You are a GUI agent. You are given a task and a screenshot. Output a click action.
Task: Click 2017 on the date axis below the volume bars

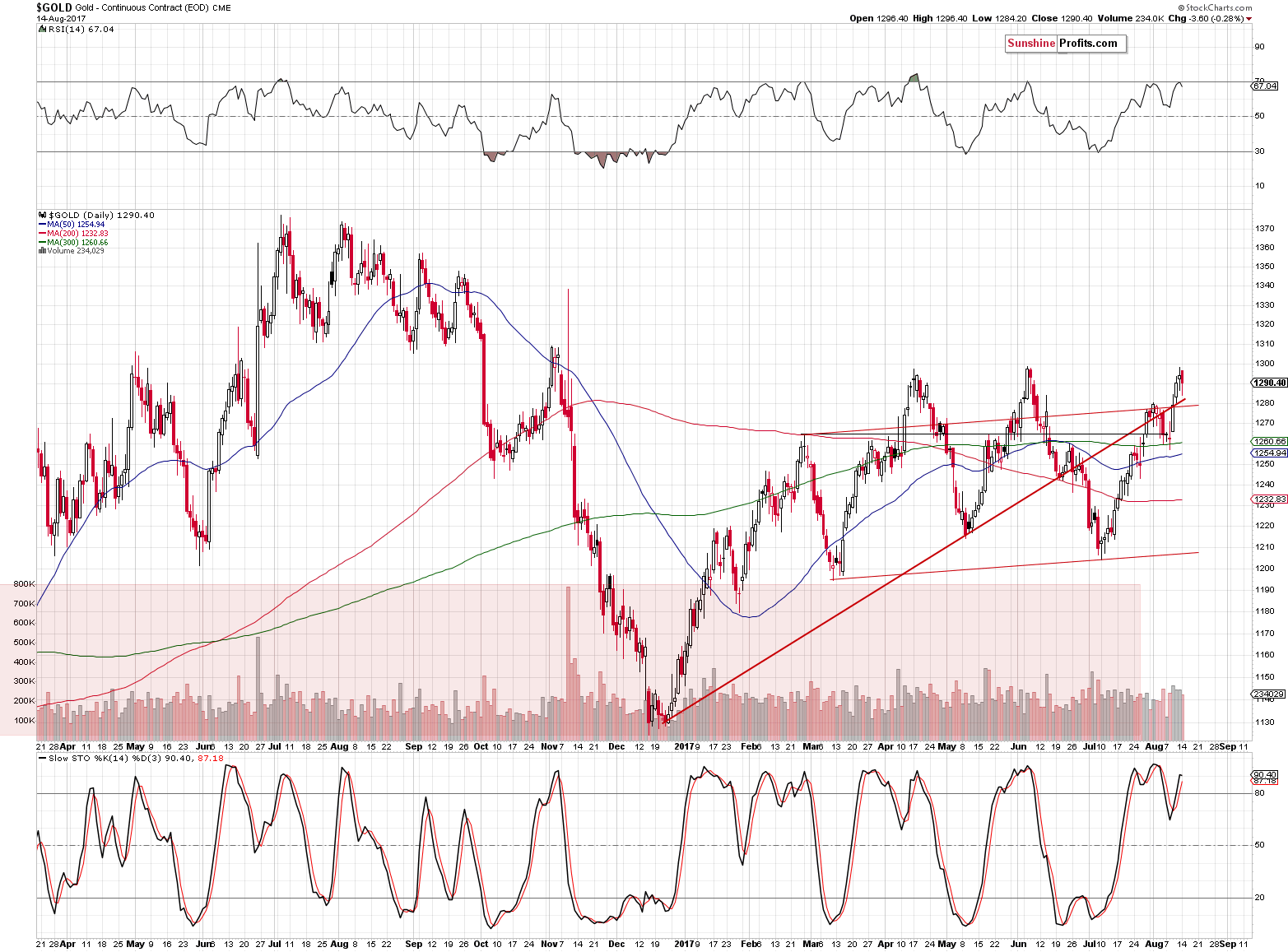coord(683,746)
